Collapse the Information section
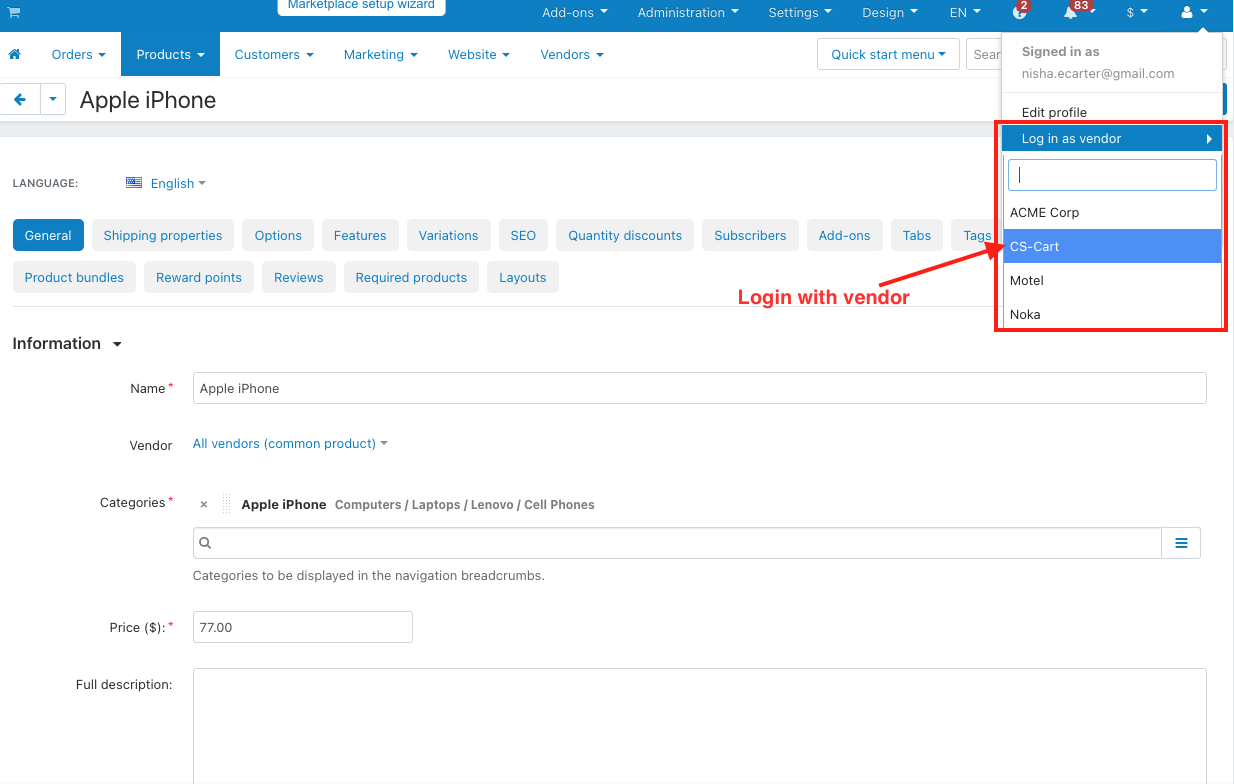1234x784 pixels. (67, 343)
